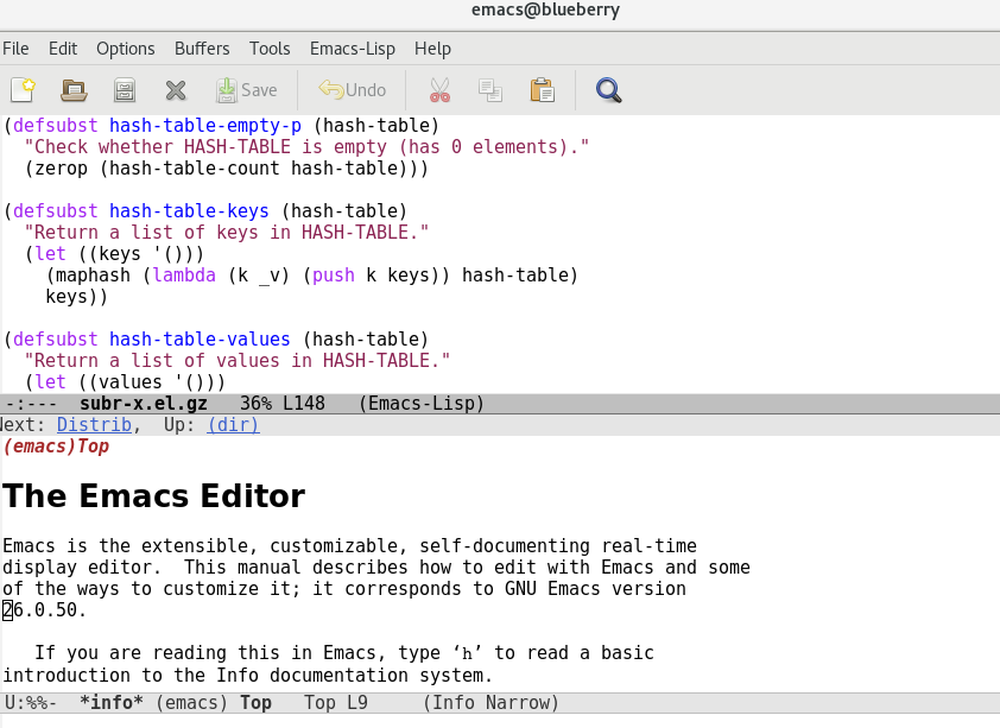This screenshot has height=728, width=1000.
Task: Paste from the clipboard icon
Action: click(x=542, y=90)
